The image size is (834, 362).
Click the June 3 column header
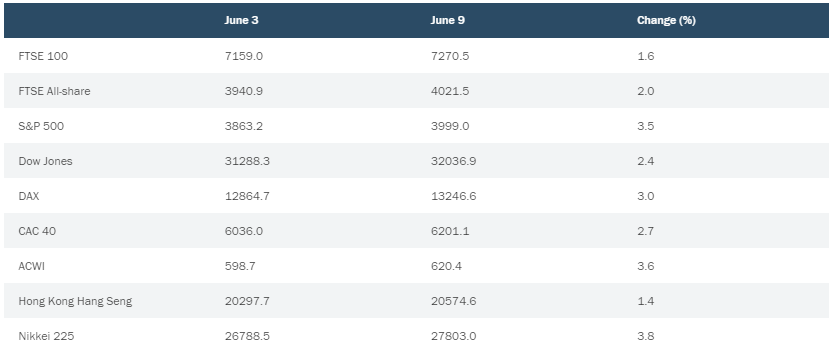(x=241, y=20)
